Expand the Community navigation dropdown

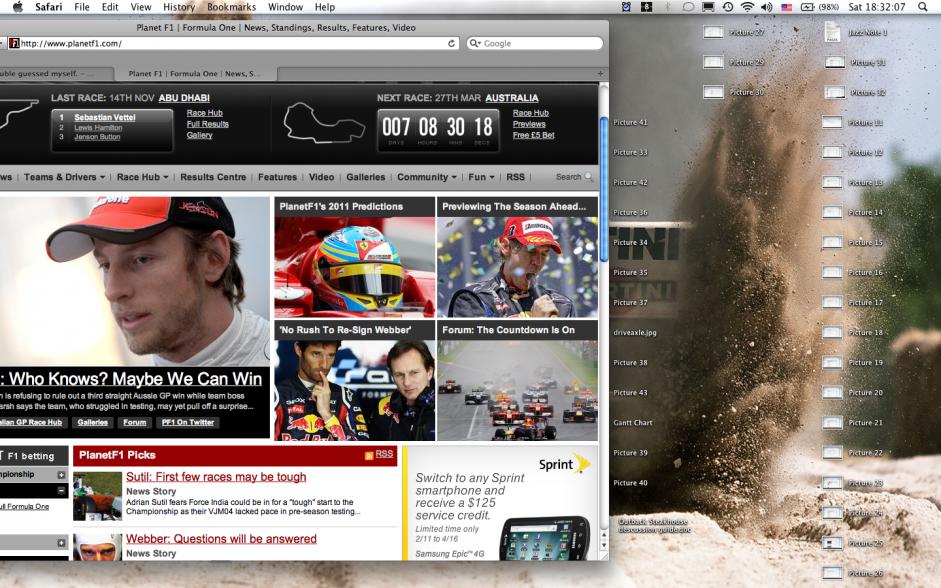pyautogui.click(x=428, y=177)
